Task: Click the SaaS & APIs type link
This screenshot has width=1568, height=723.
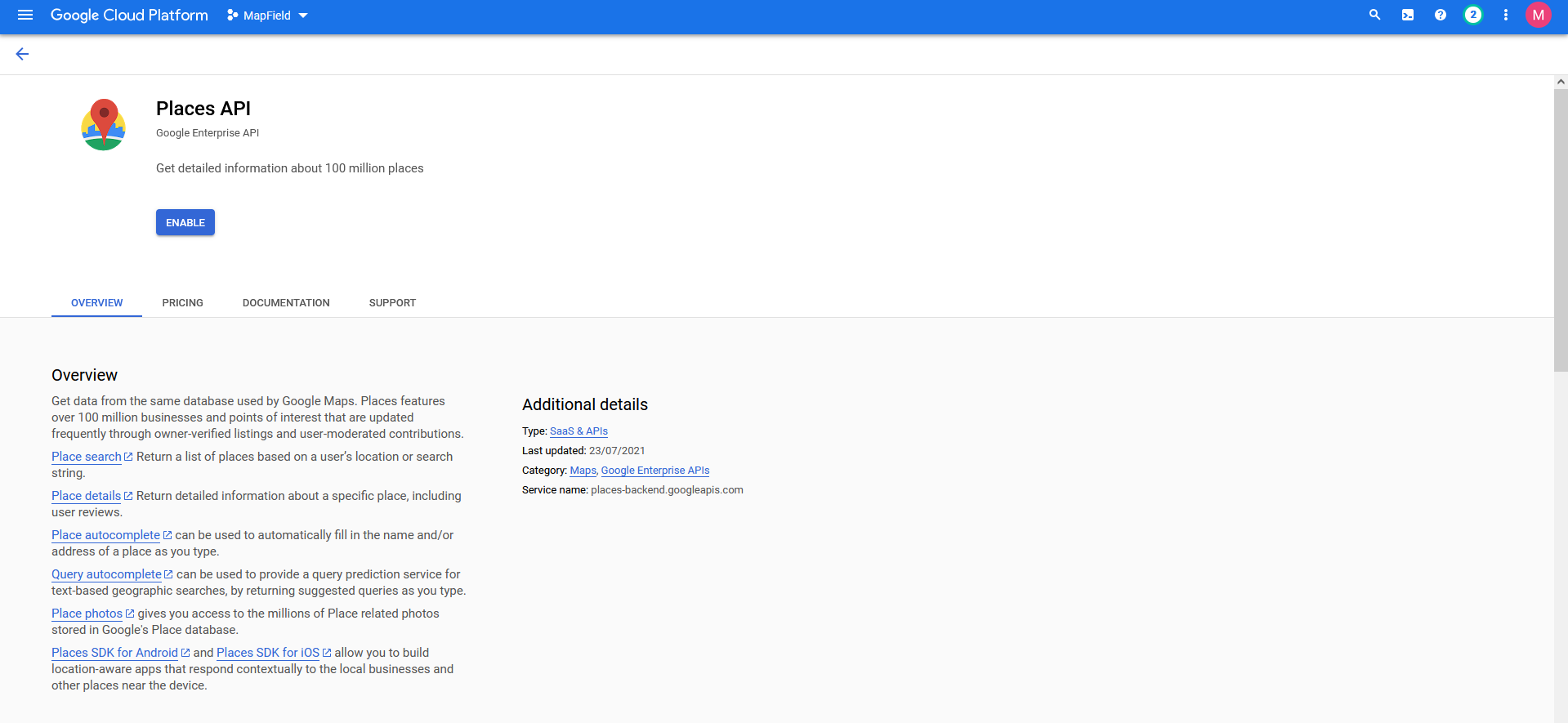Action: point(579,431)
